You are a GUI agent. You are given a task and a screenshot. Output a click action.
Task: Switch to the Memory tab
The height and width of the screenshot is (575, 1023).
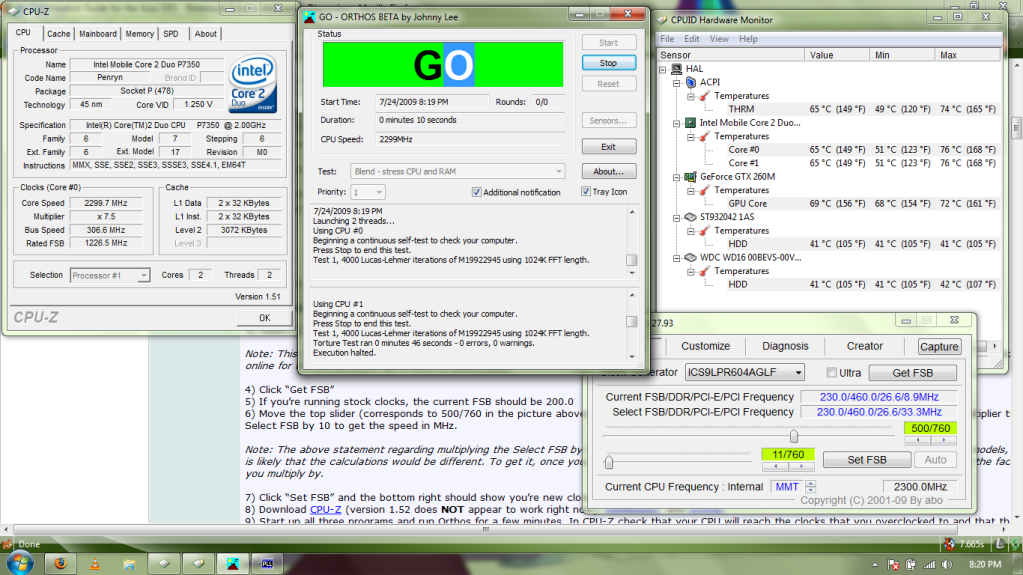[140, 34]
